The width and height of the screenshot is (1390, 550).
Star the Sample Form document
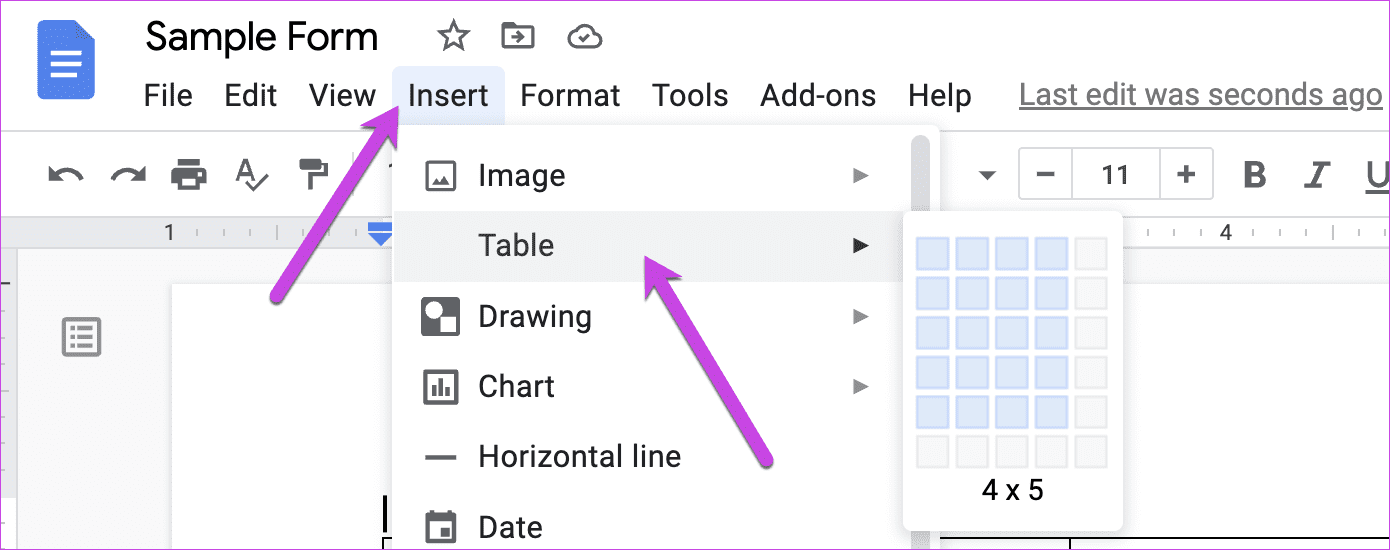(453, 38)
